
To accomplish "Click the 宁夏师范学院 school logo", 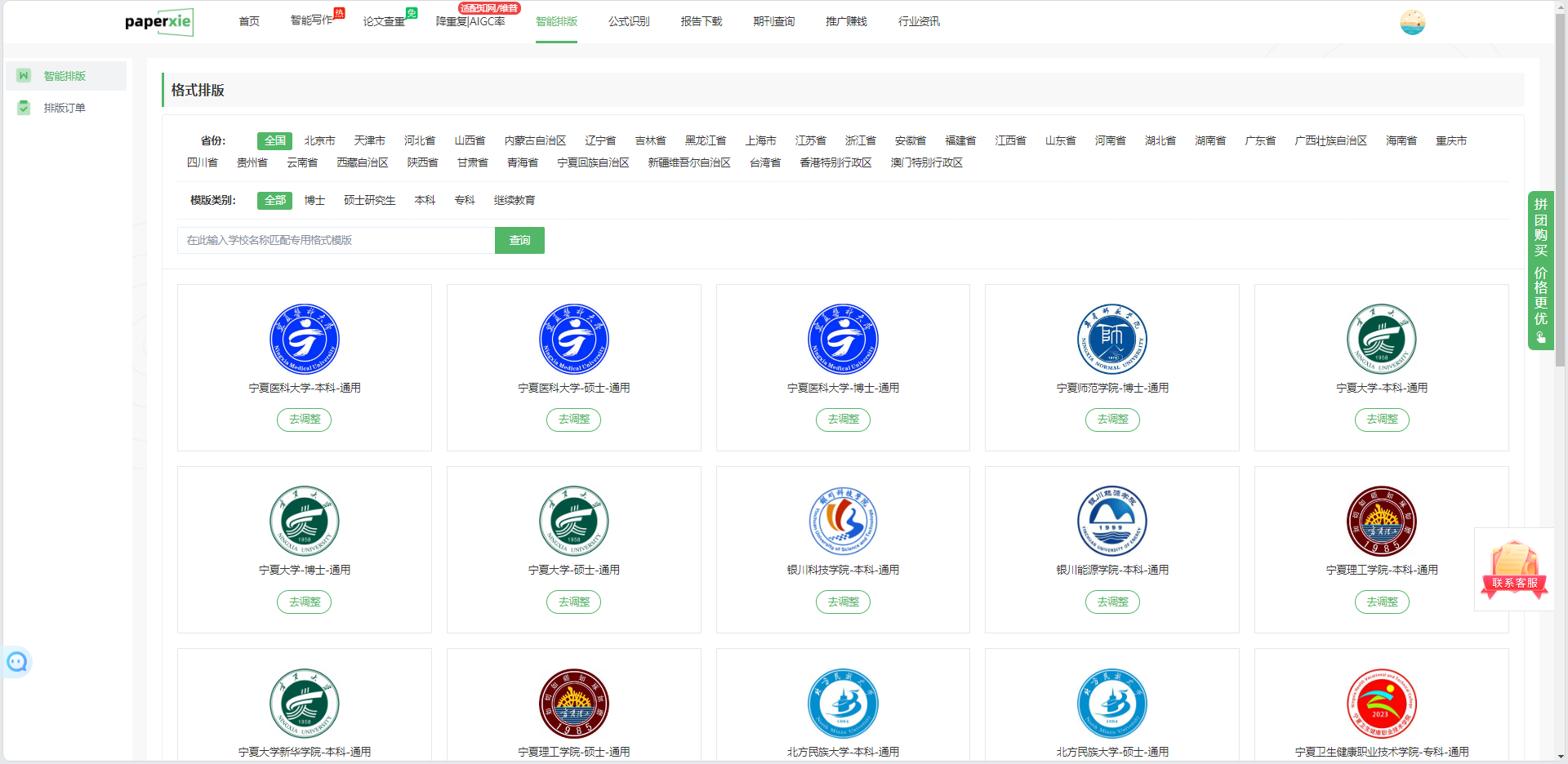I will pos(1111,339).
